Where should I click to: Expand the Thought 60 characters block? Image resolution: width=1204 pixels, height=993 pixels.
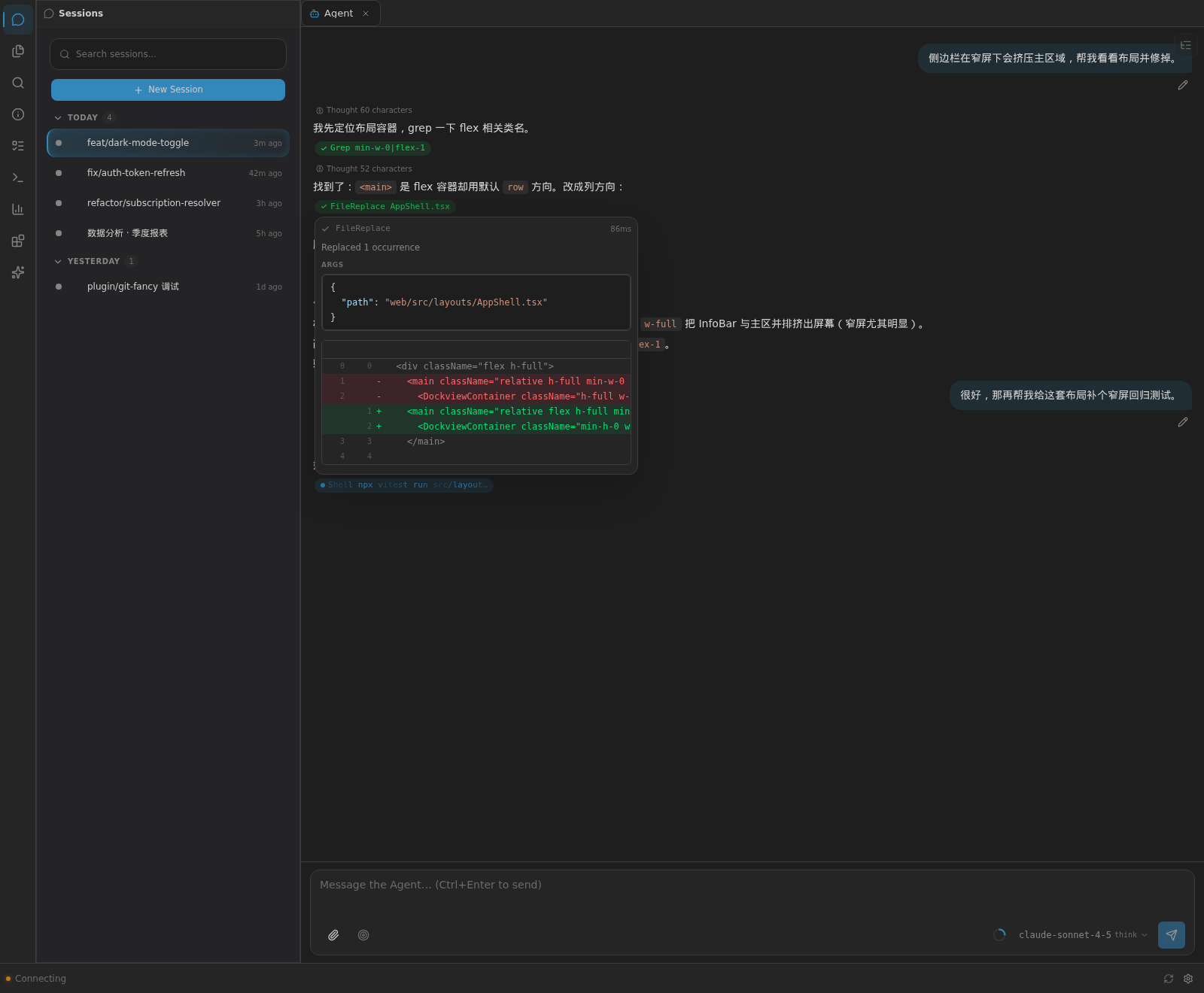(364, 110)
